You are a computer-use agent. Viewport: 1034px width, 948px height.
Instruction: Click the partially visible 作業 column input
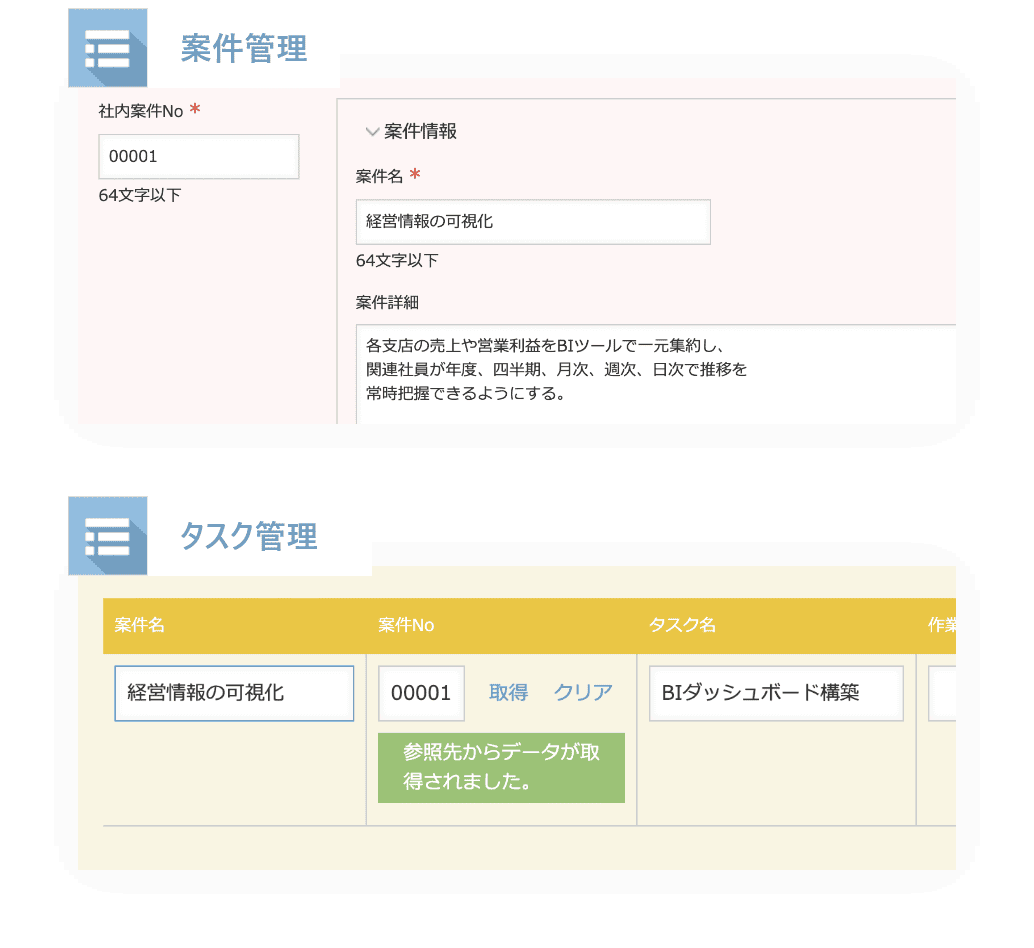point(942,693)
